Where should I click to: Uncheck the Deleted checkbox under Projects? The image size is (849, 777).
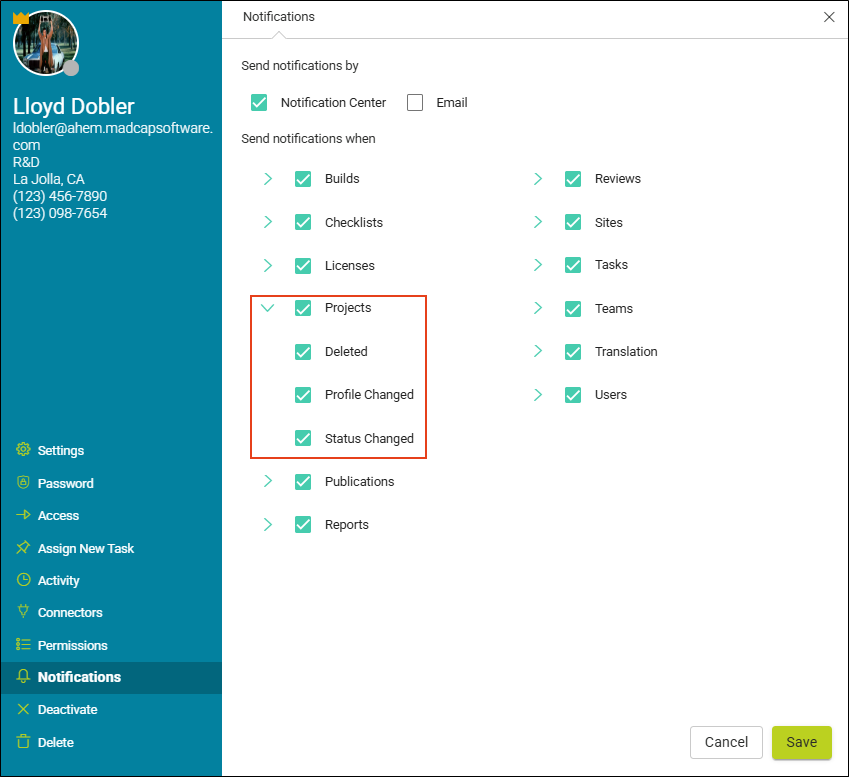click(303, 352)
